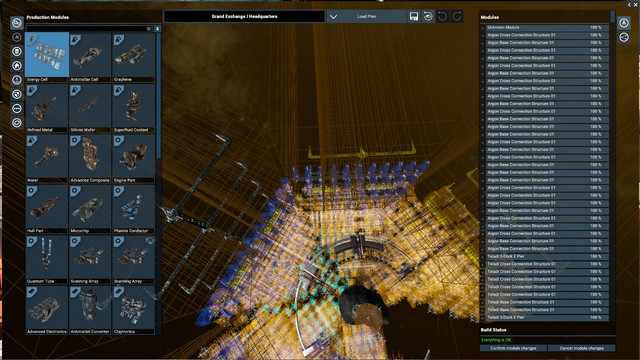This screenshot has height=360, width=640.
Task: Click the eye-shaped view icon in top toolbar
Action: click(x=428, y=16)
